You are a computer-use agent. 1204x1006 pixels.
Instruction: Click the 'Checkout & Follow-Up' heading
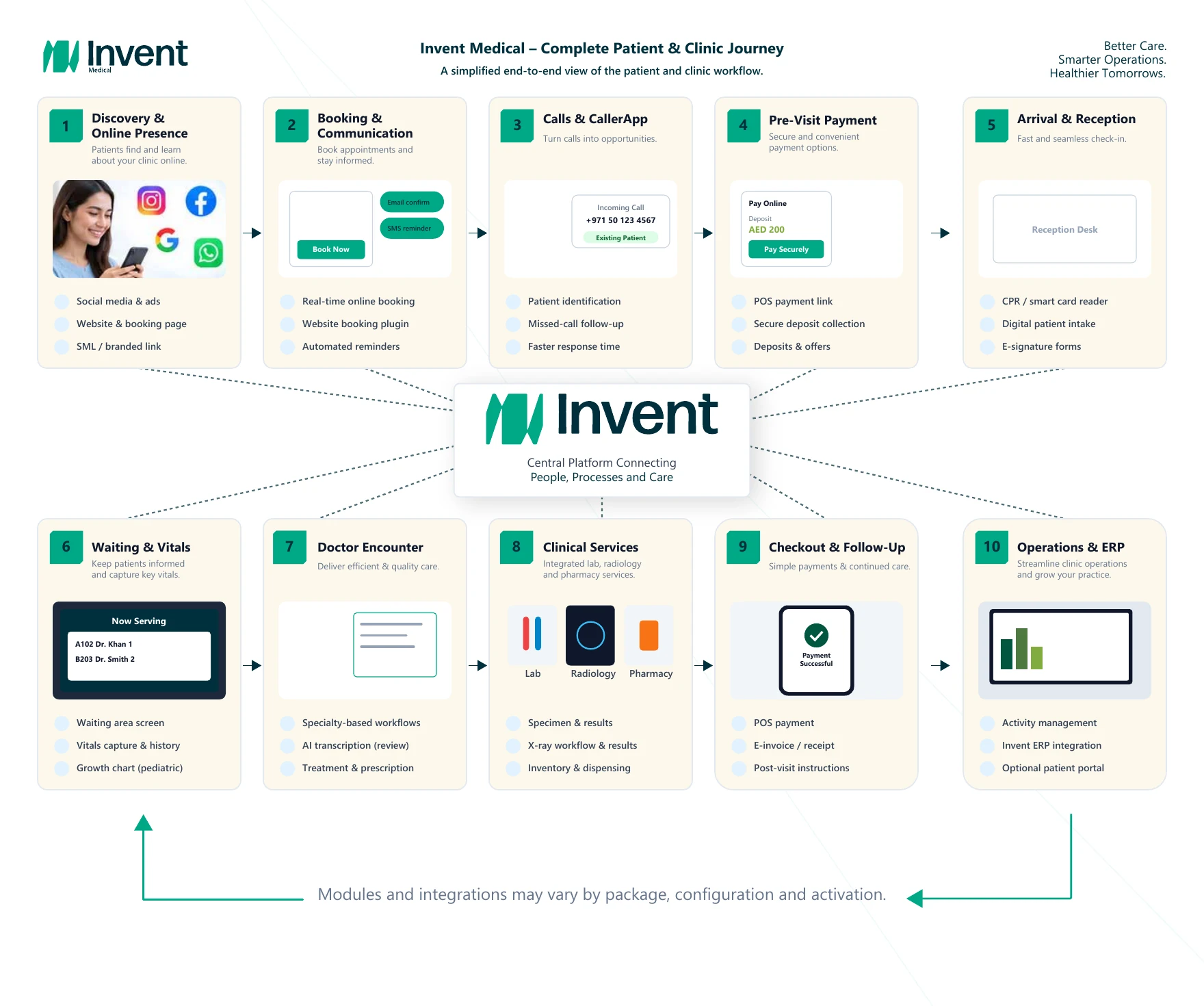click(837, 547)
